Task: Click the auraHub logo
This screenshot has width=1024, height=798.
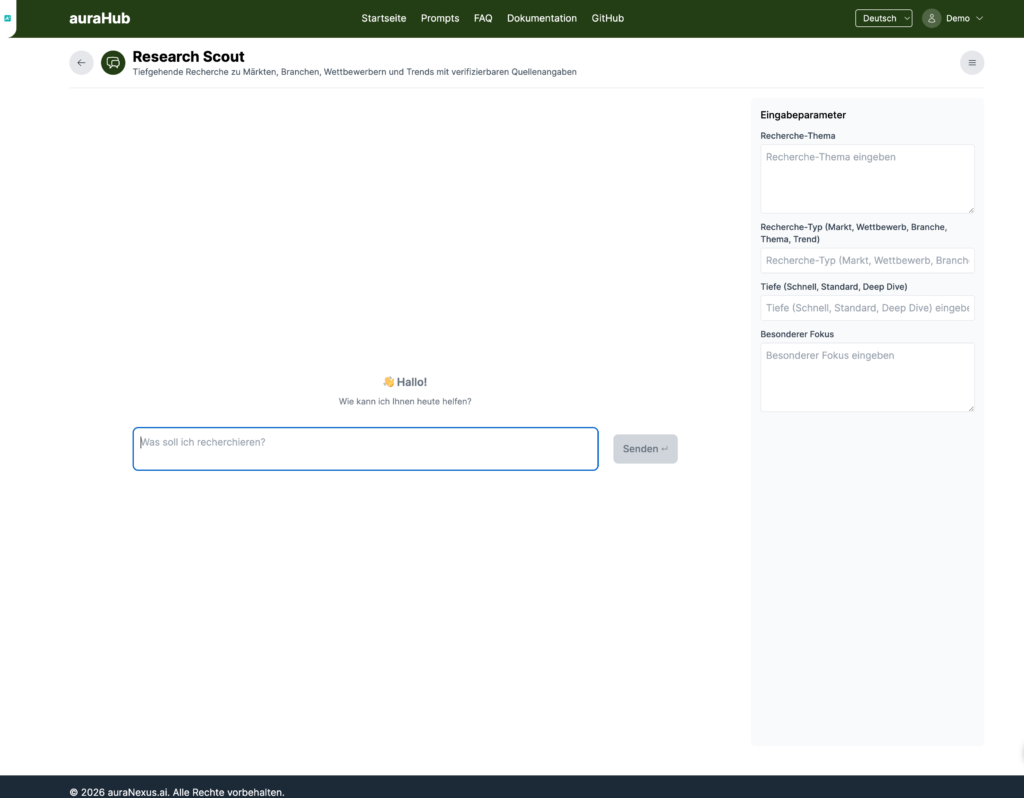Action: coord(99,18)
